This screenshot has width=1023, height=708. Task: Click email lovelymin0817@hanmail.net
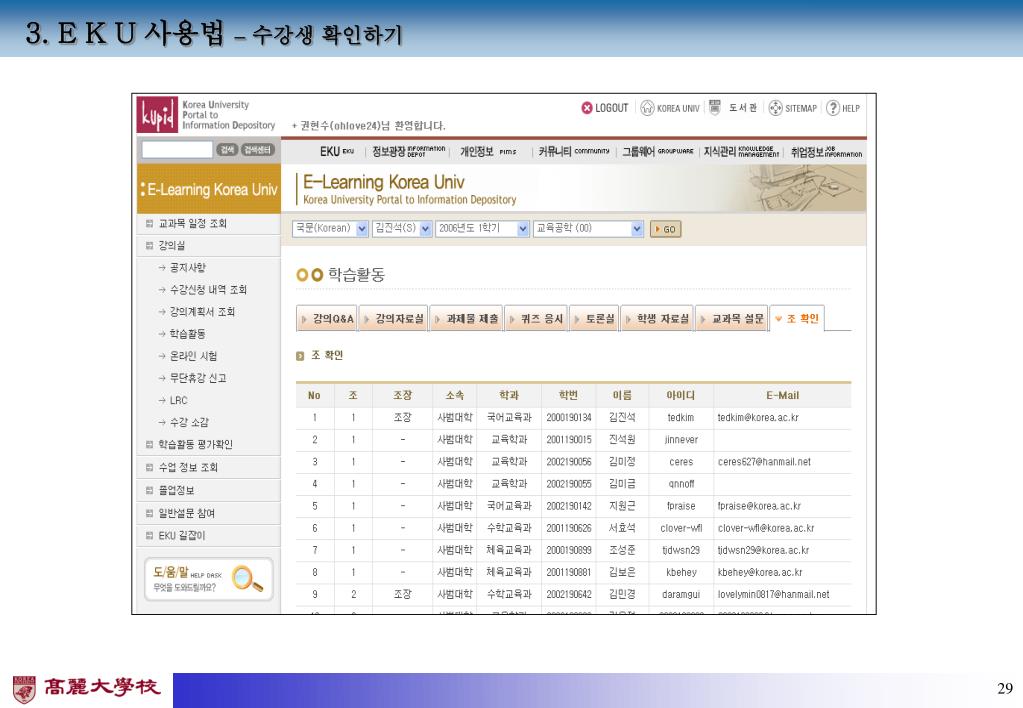774,596
